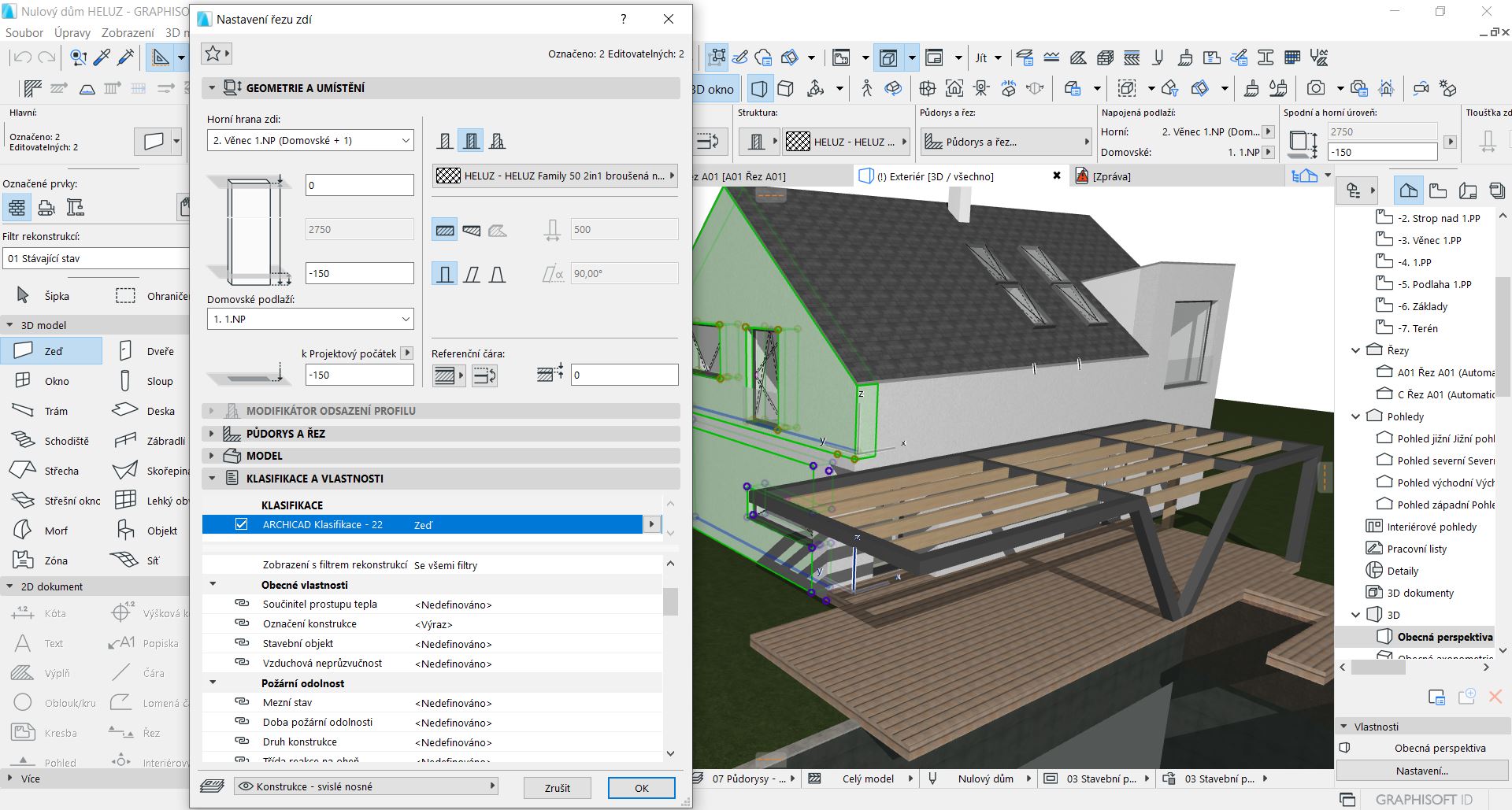Toggle ARCHICAD Klasifikace - 22 checkbox
This screenshot has height=810, width=1512.
coord(242,524)
